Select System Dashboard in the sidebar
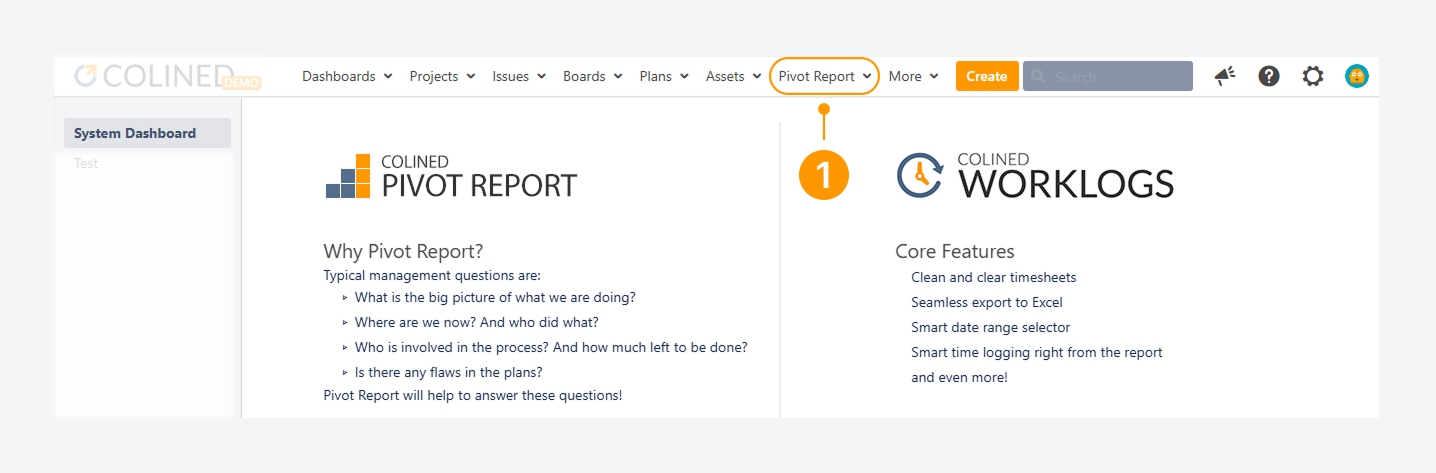1436x473 pixels. (x=147, y=133)
